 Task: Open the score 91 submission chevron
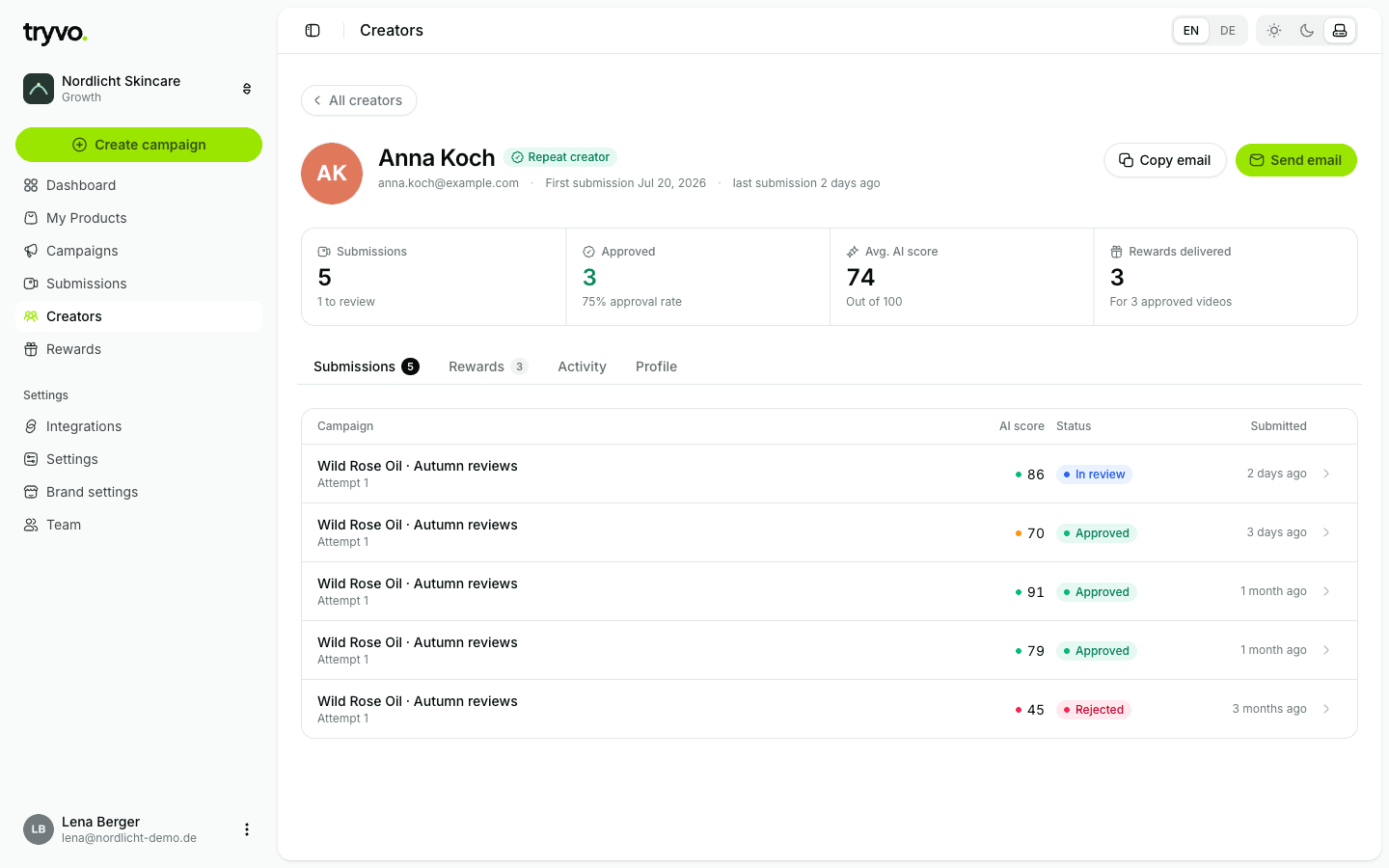(x=1326, y=591)
